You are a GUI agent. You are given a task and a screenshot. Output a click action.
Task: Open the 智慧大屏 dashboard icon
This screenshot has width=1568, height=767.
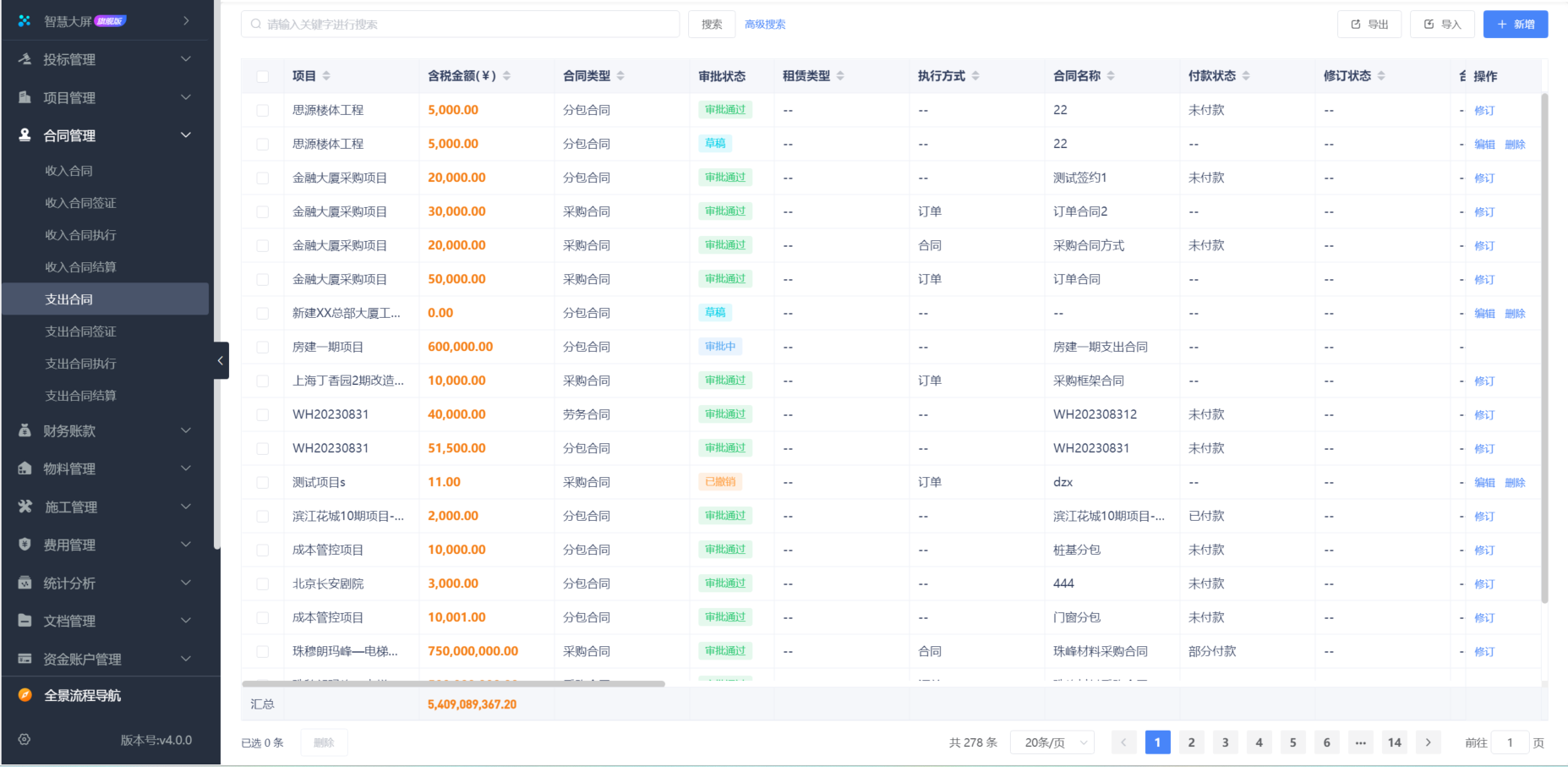click(x=24, y=20)
